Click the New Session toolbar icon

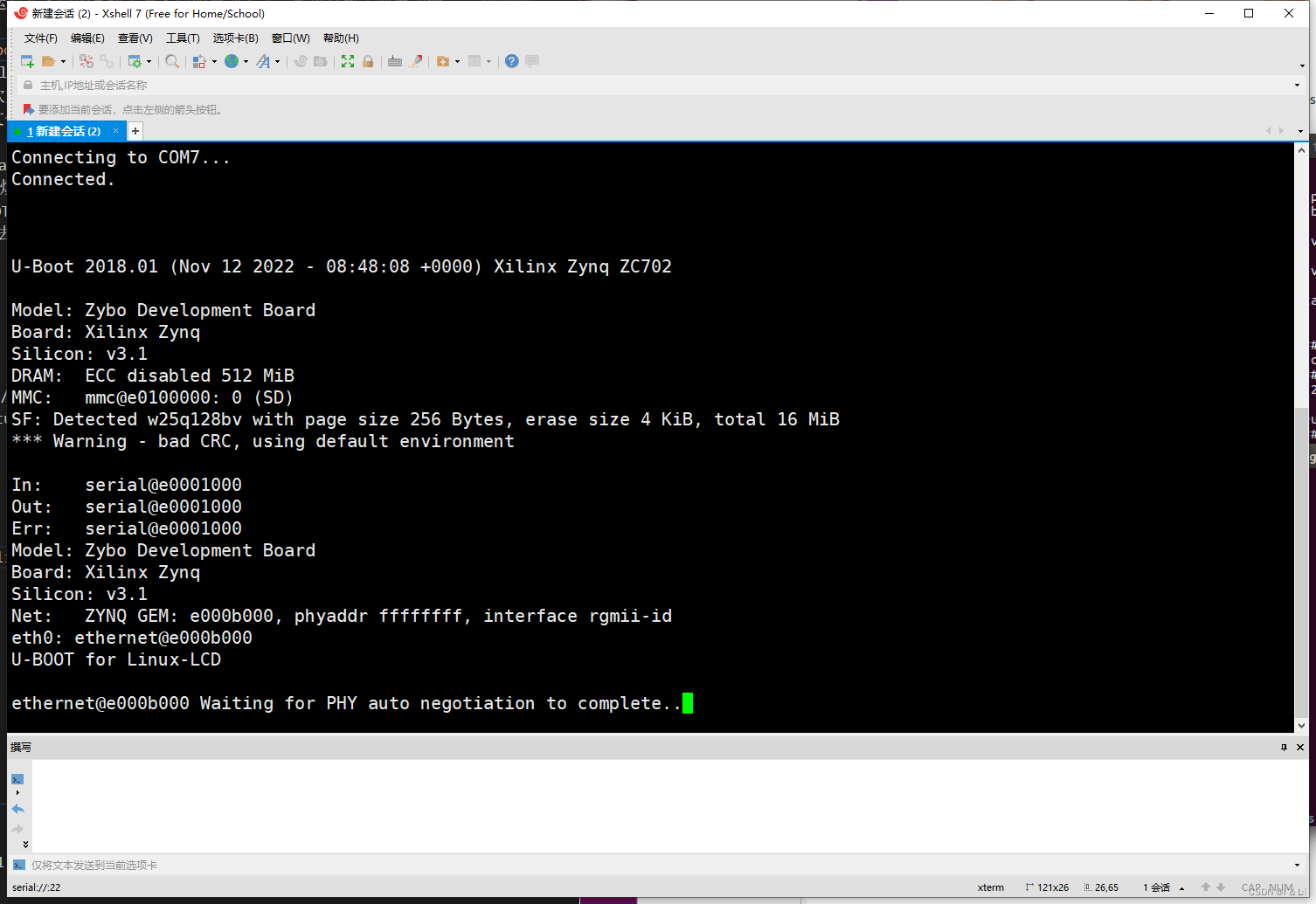27,61
